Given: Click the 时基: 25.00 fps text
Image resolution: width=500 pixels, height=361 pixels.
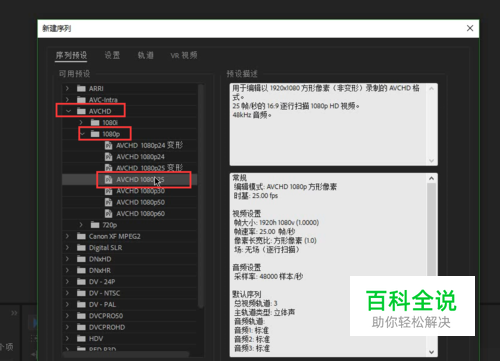Looking at the screenshot, I should [x=256, y=196].
